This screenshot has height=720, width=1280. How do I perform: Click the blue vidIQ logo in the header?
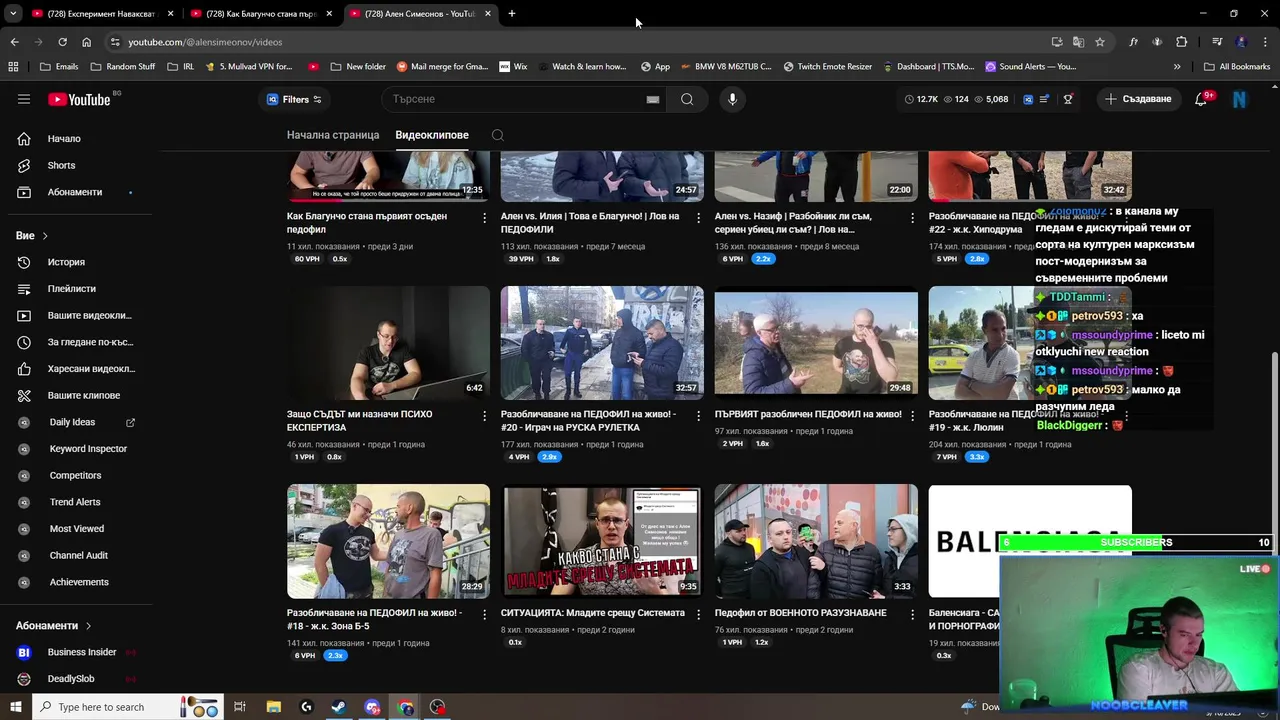click(1027, 99)
